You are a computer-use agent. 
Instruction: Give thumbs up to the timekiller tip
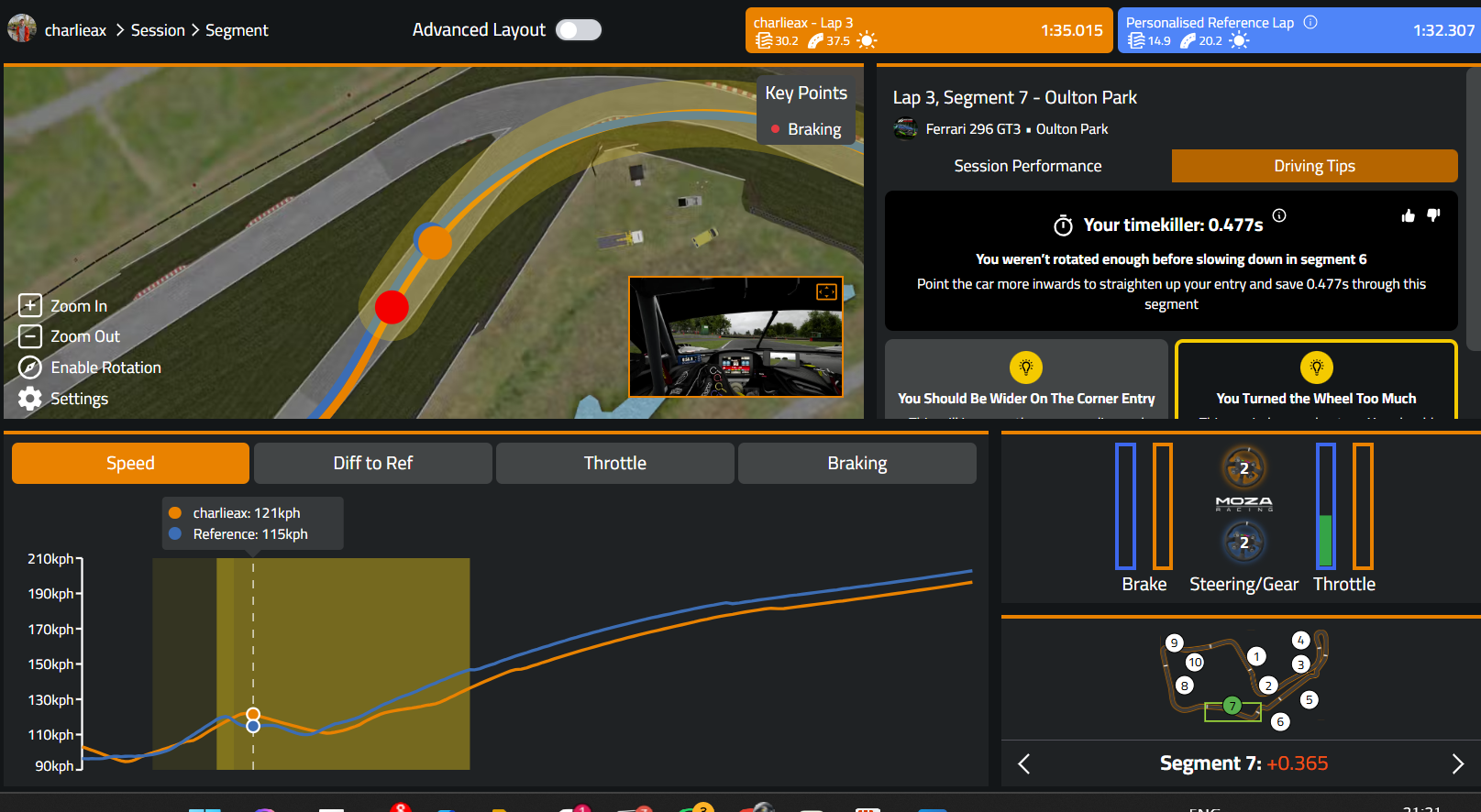pos(1409,215)
